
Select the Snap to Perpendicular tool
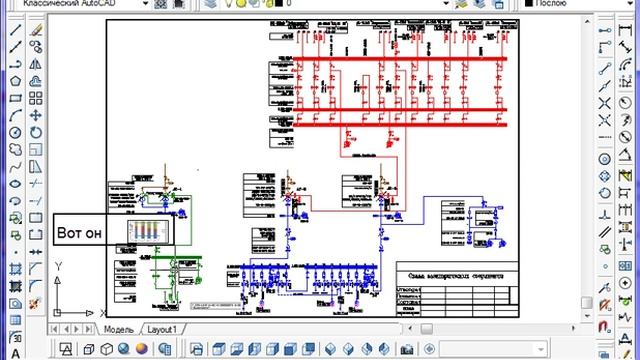605,214
